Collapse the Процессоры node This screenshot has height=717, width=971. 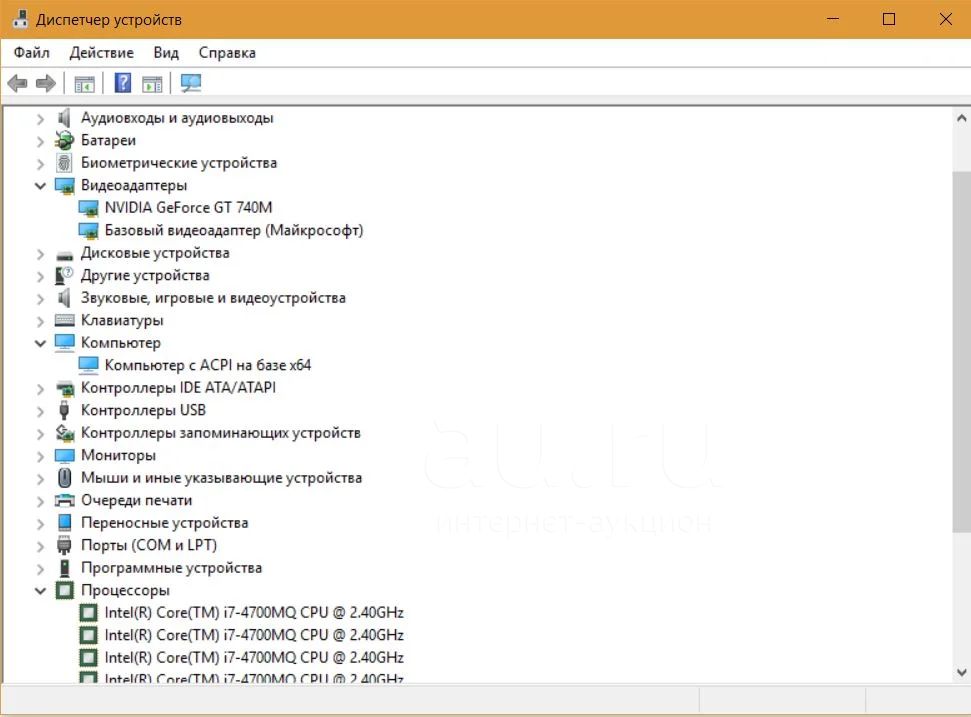pos(40,591)
